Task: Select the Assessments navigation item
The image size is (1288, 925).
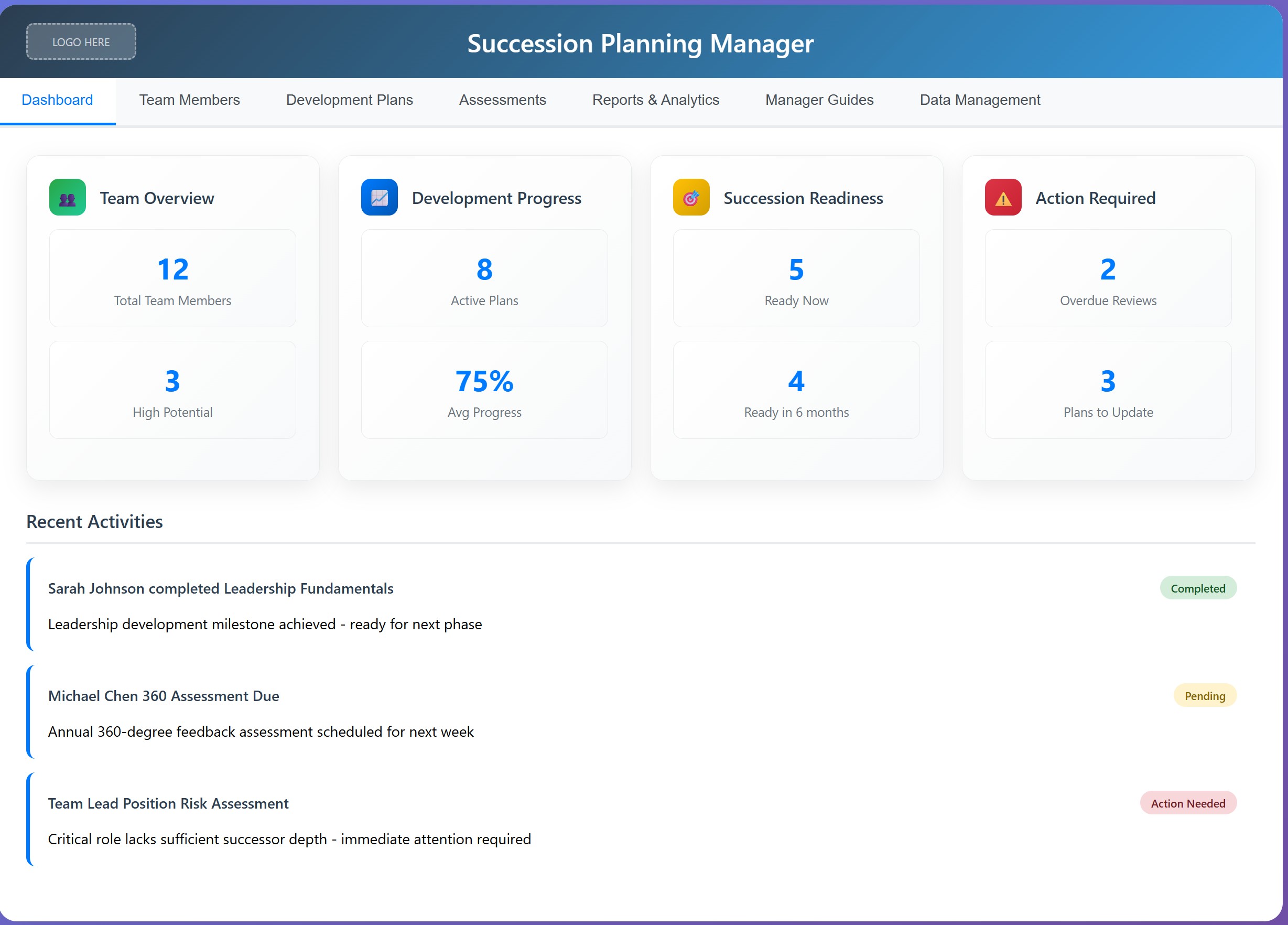Action: pos(502,100)
